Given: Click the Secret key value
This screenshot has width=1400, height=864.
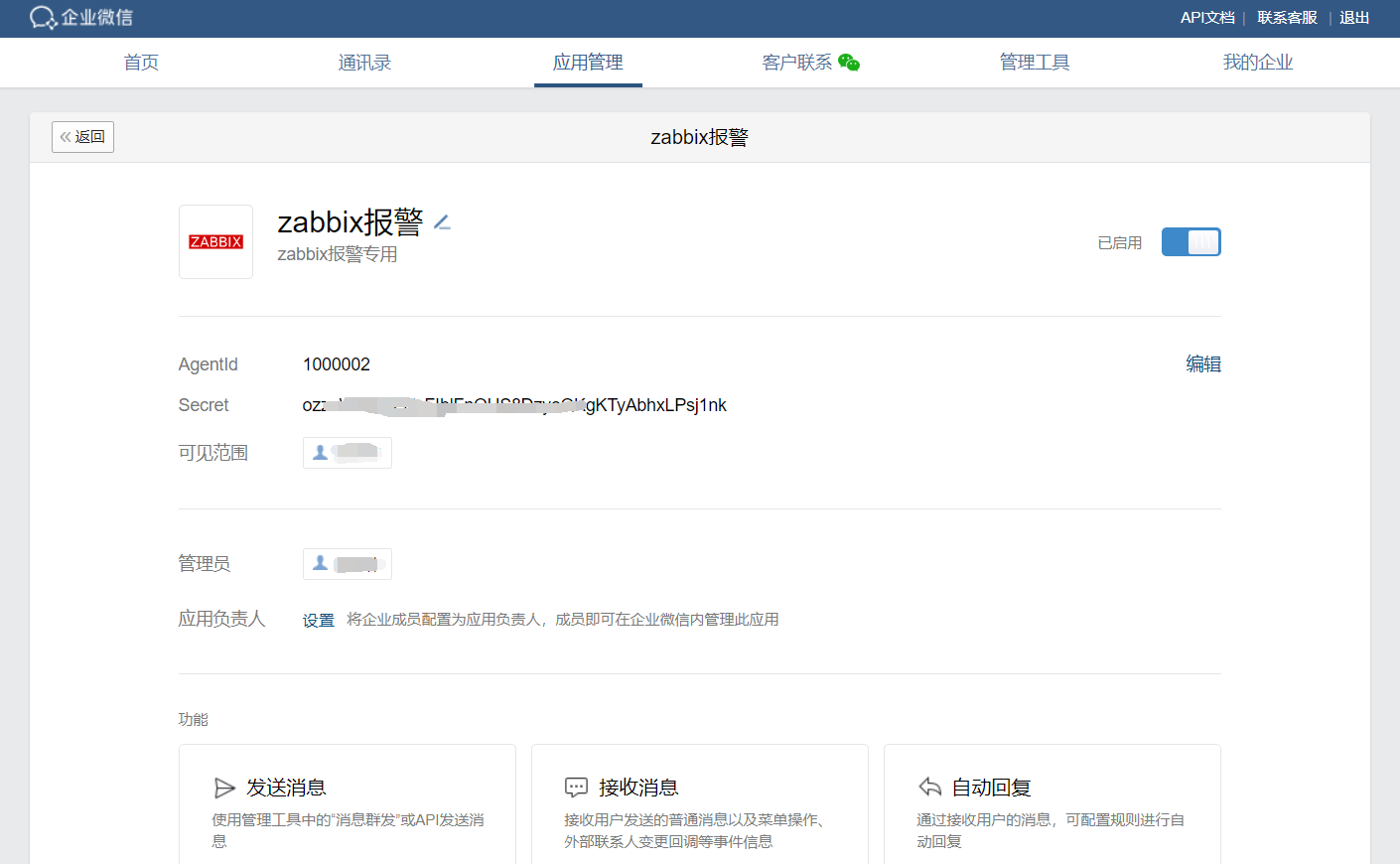Looking at the screenshot, I should [x=514, y=405].
